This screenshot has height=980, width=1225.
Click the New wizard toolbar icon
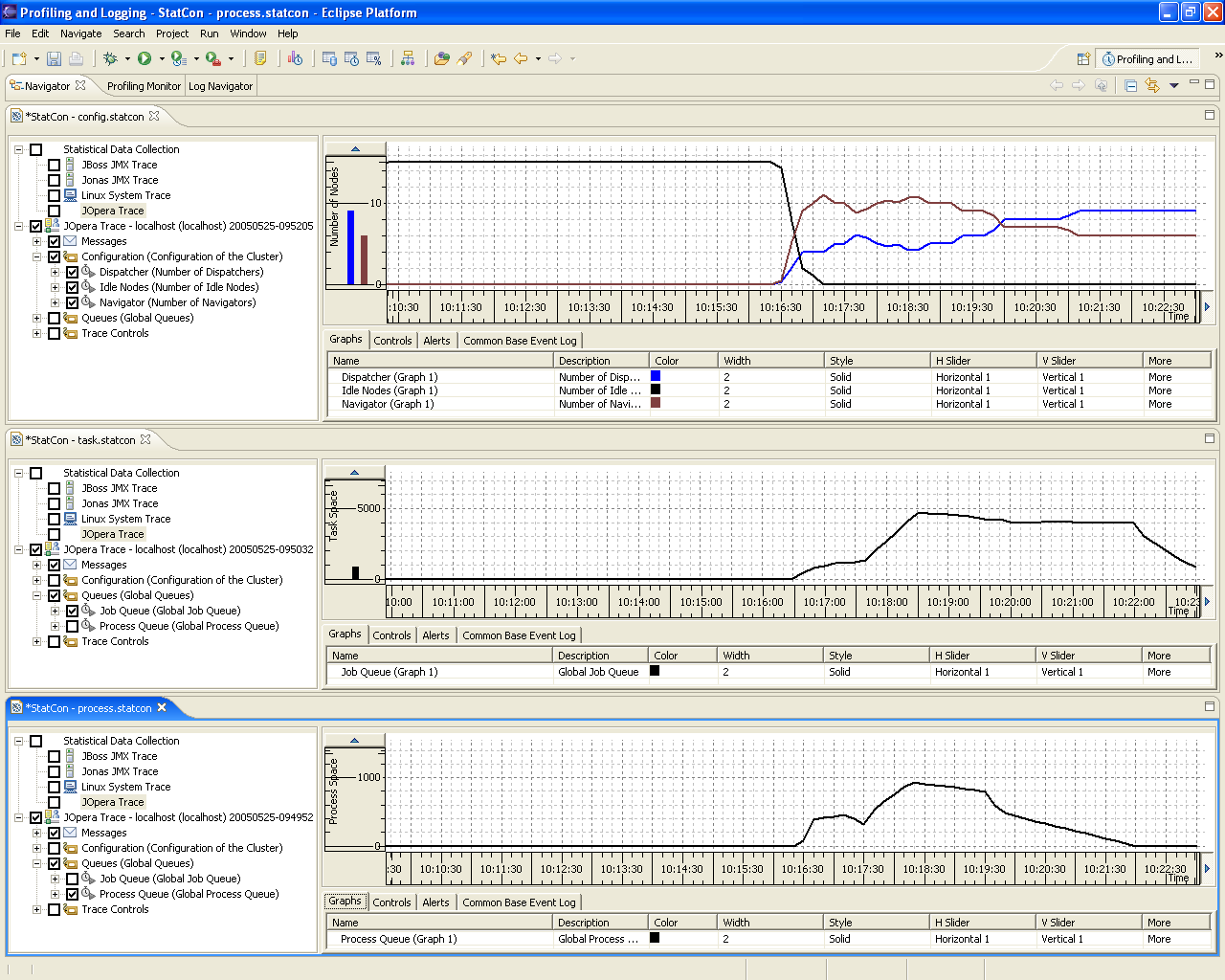(x=19, y=58)
